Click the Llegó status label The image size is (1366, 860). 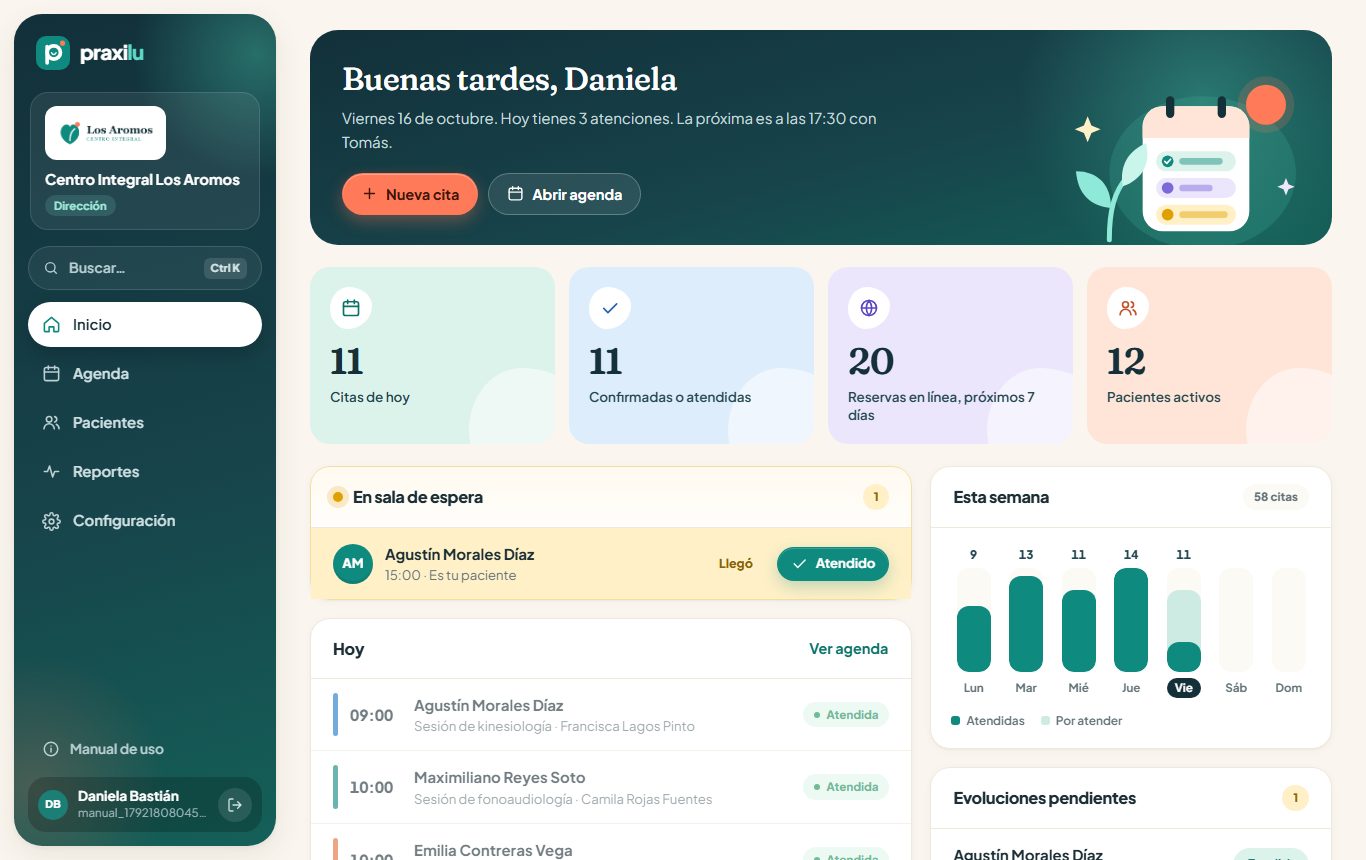click(736, 564)
